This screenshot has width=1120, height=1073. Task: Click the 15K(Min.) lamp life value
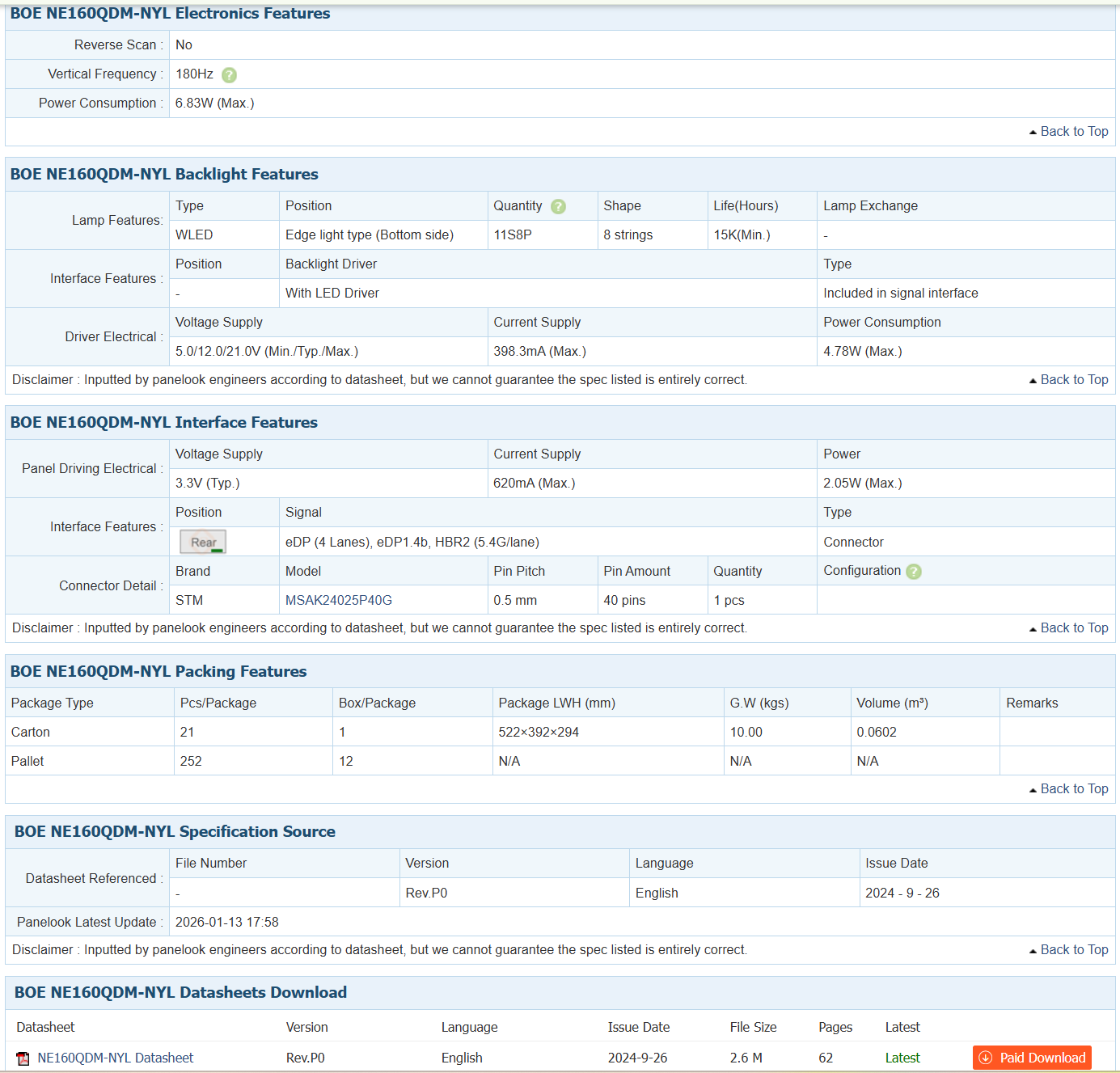pyautogui.click(x=742, y=234)
